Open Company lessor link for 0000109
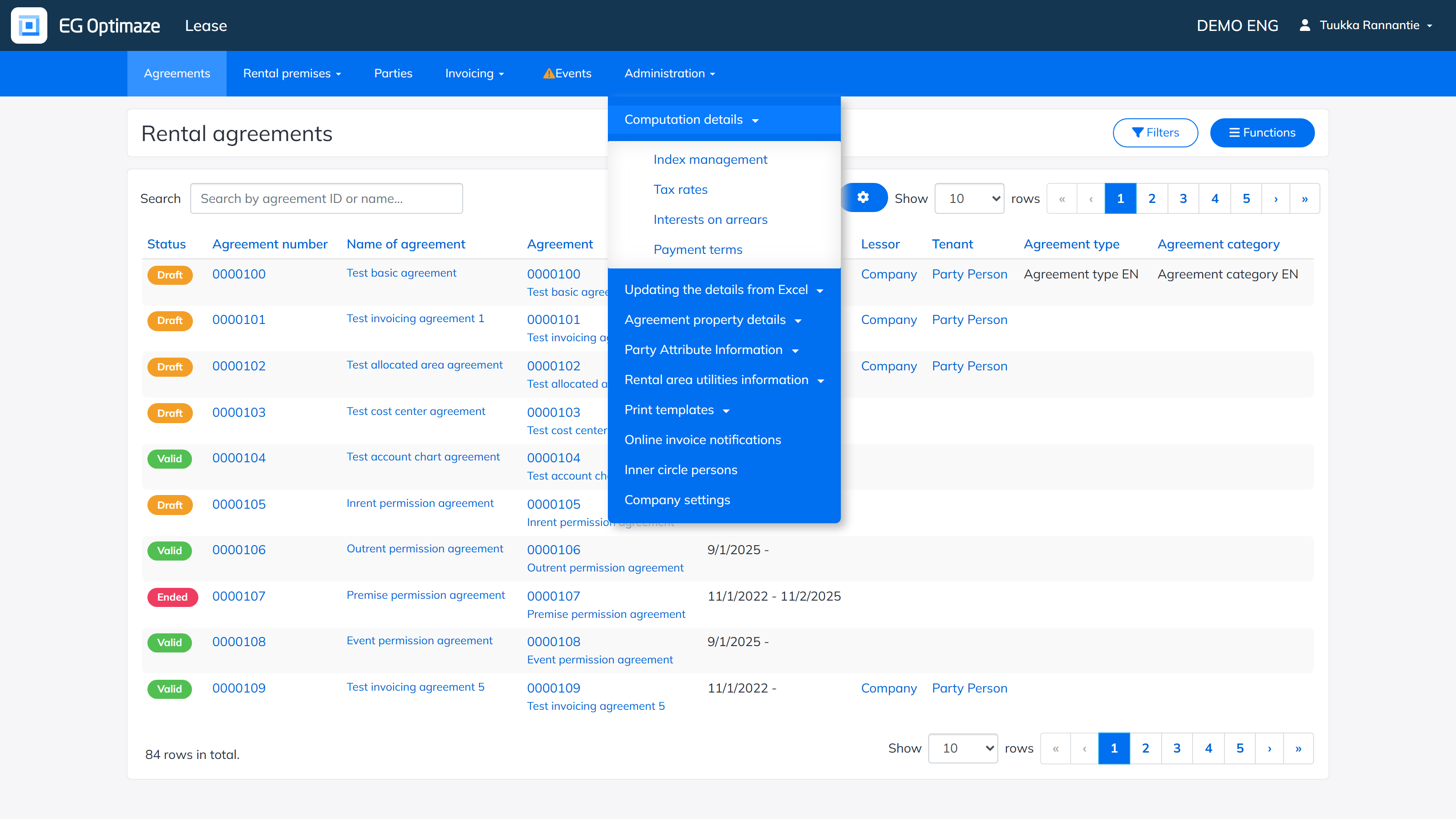Image resolution: width=1456 pixels, height=819 pixels. pos(889,688)
